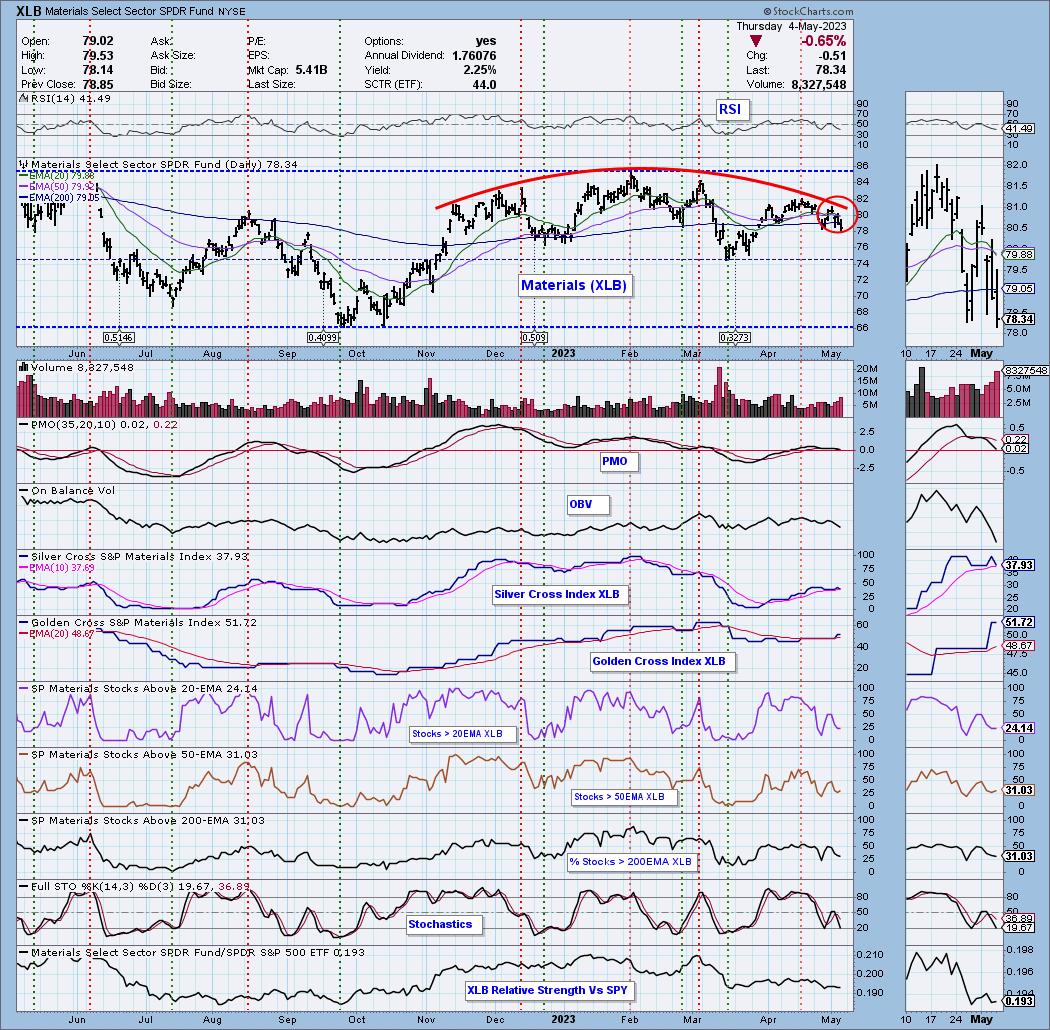Select the Prev Close value 78.85
1050x1030 pixels.
click(98, 84)
